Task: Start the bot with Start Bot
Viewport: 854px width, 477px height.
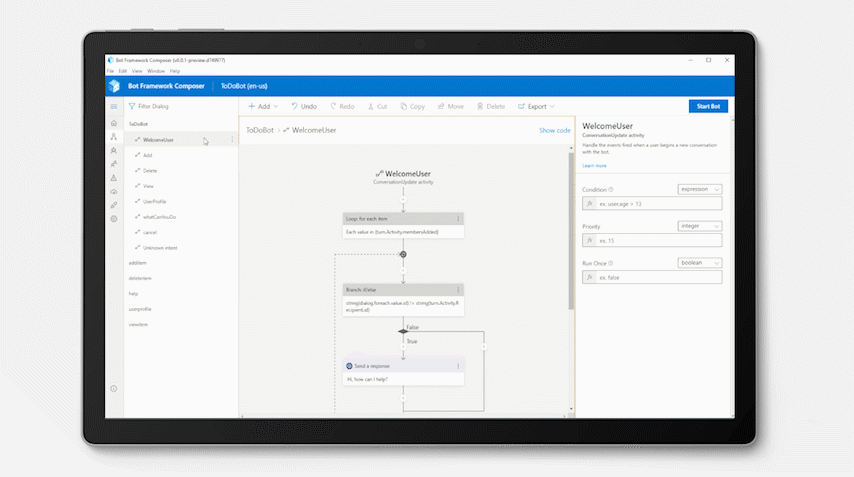Action: tap(708, 106)
